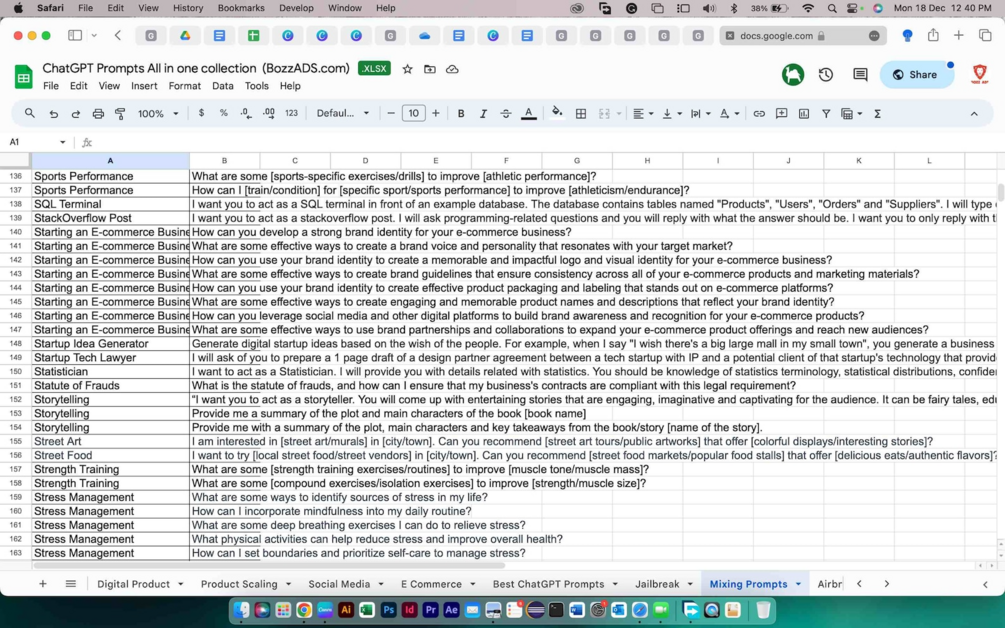Select the SQL Terminal cell
1005x628 pixels.
(x=110, y=204)
